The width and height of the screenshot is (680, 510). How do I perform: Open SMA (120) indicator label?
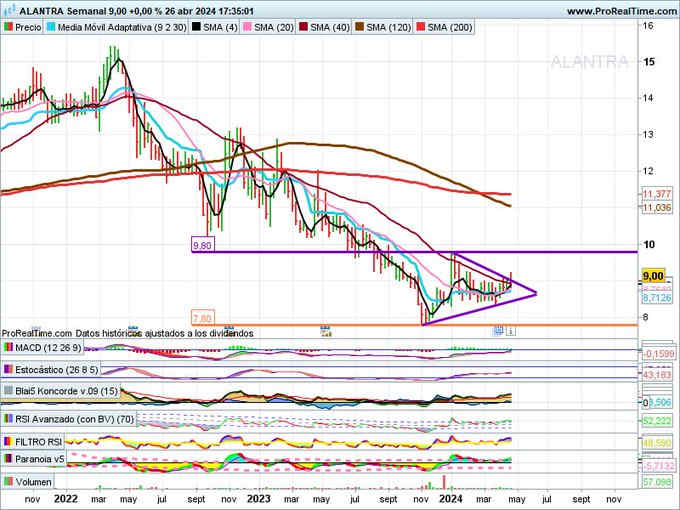click(388, 27)
